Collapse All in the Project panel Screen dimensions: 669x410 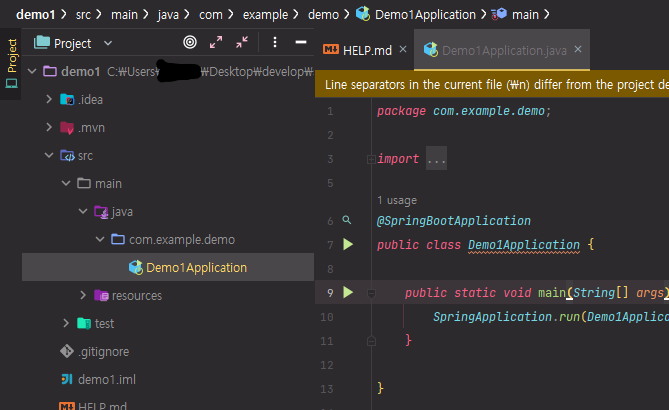[x=242, y=42]
